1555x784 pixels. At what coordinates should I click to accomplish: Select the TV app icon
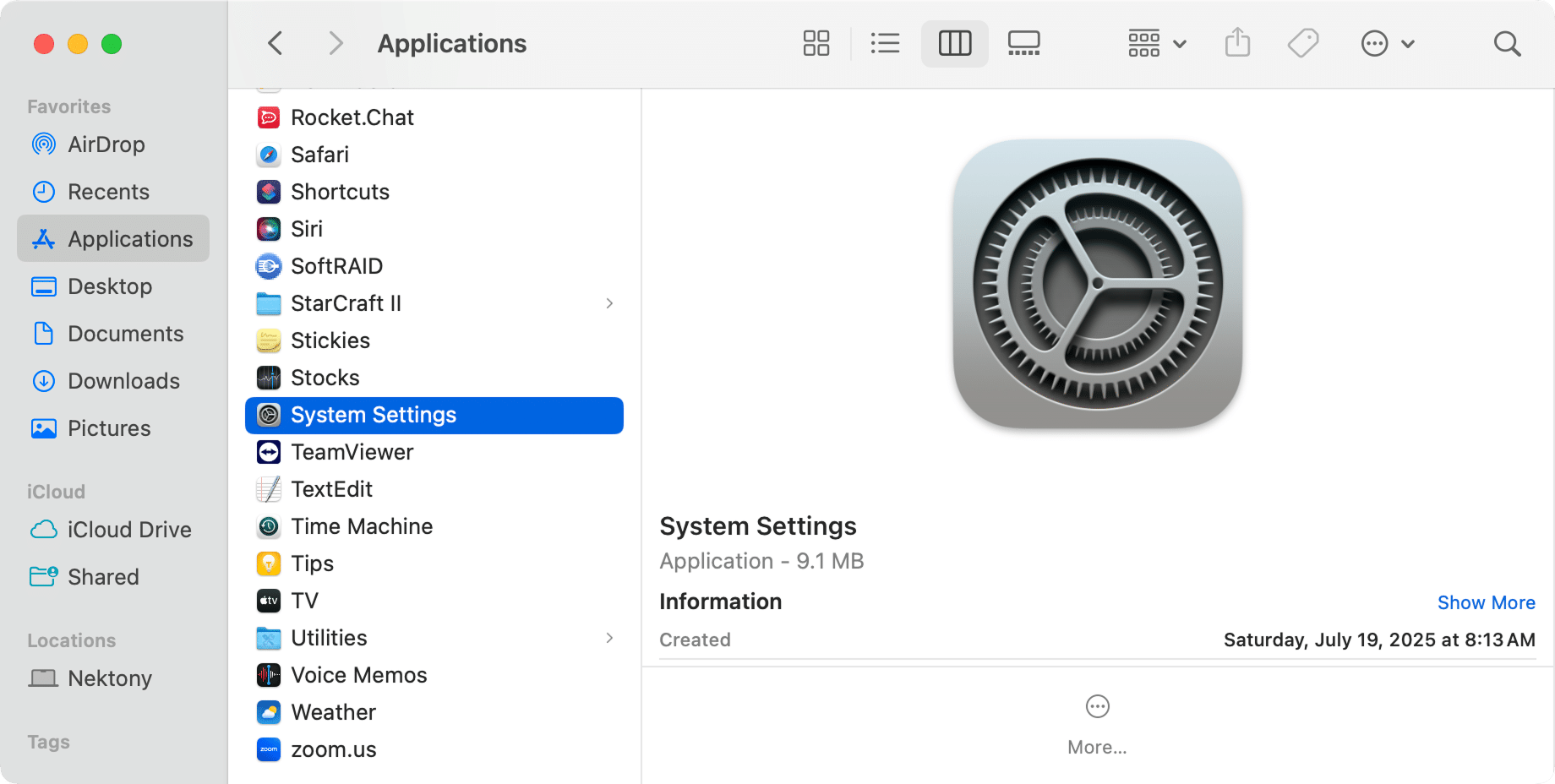pos(269,601)
